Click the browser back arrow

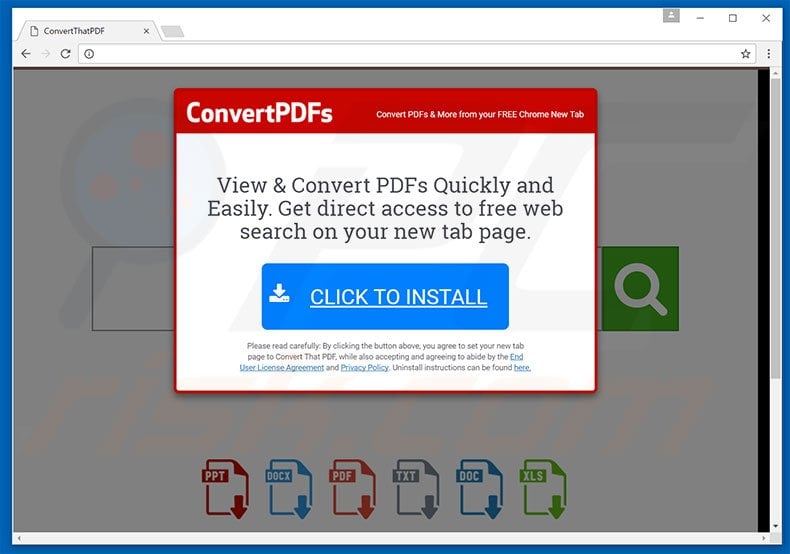(26, 53)
